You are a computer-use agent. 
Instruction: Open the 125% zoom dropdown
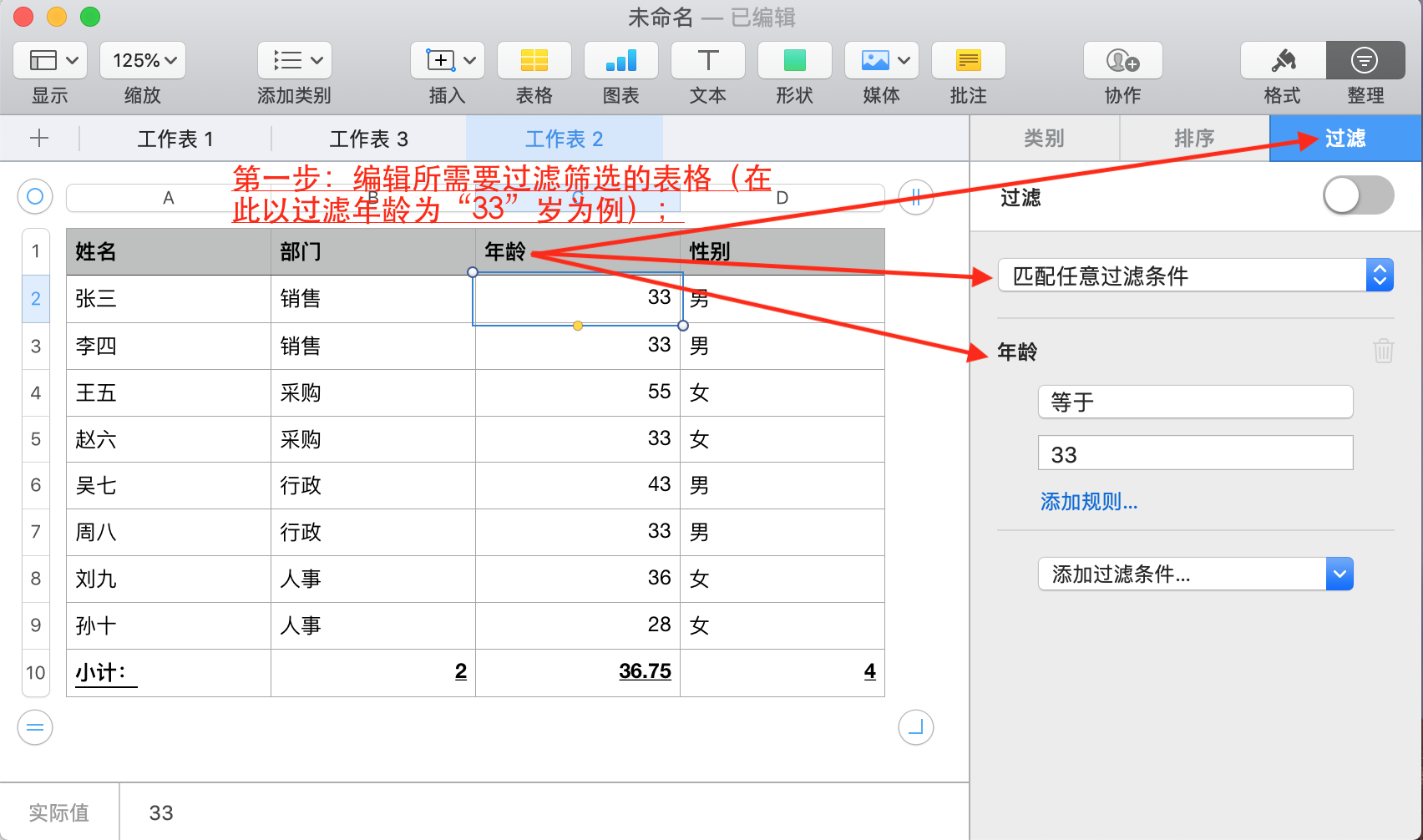(x=143, y=61)
